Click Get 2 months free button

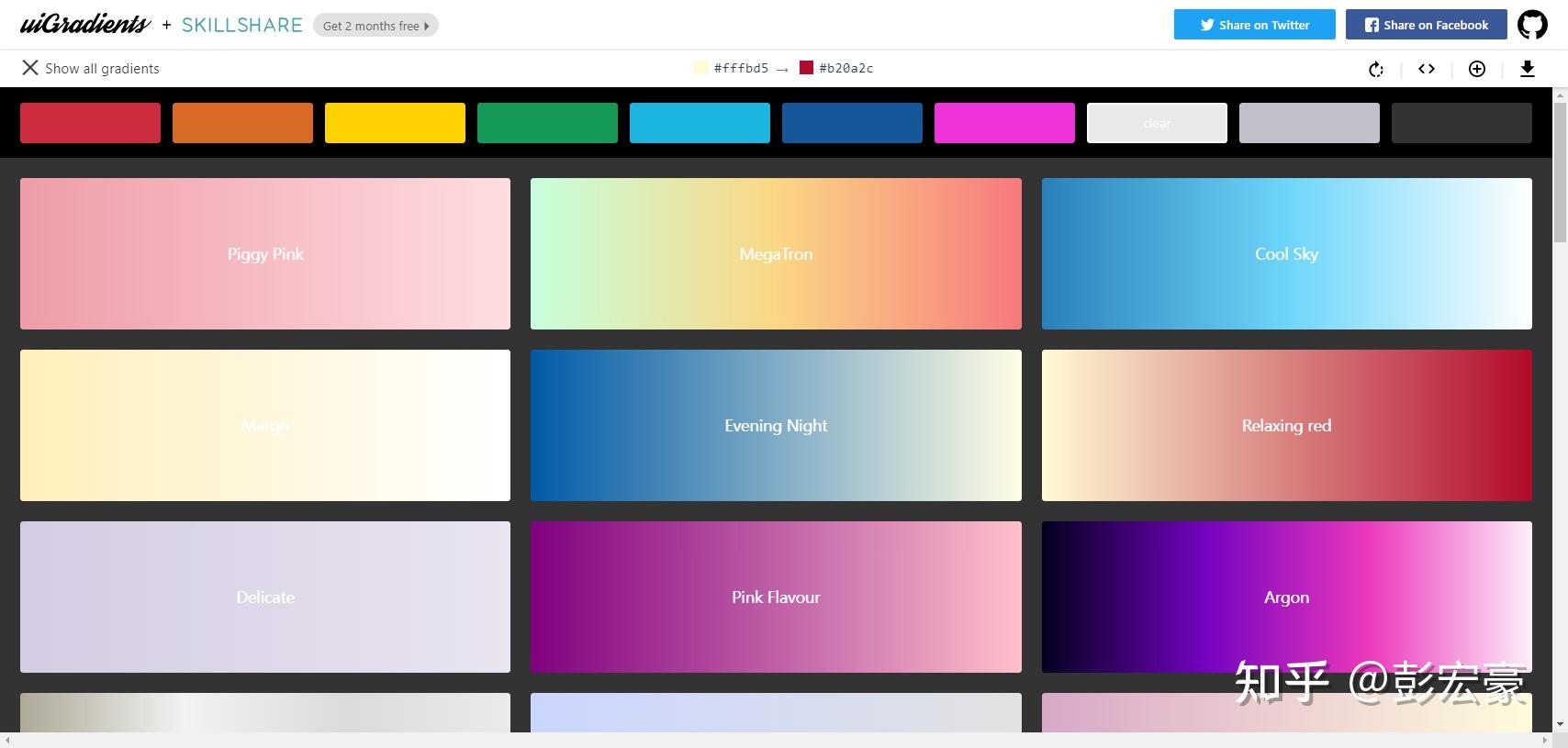click(x=375, y=26)
